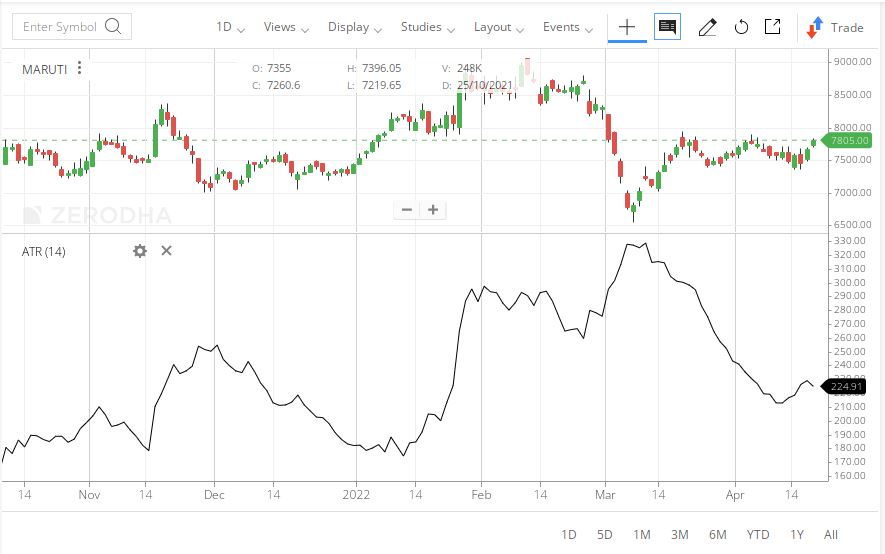Open MARUTI three-dot options menu
This screenshot has height=554, width=885.
[x=80, y=68]
